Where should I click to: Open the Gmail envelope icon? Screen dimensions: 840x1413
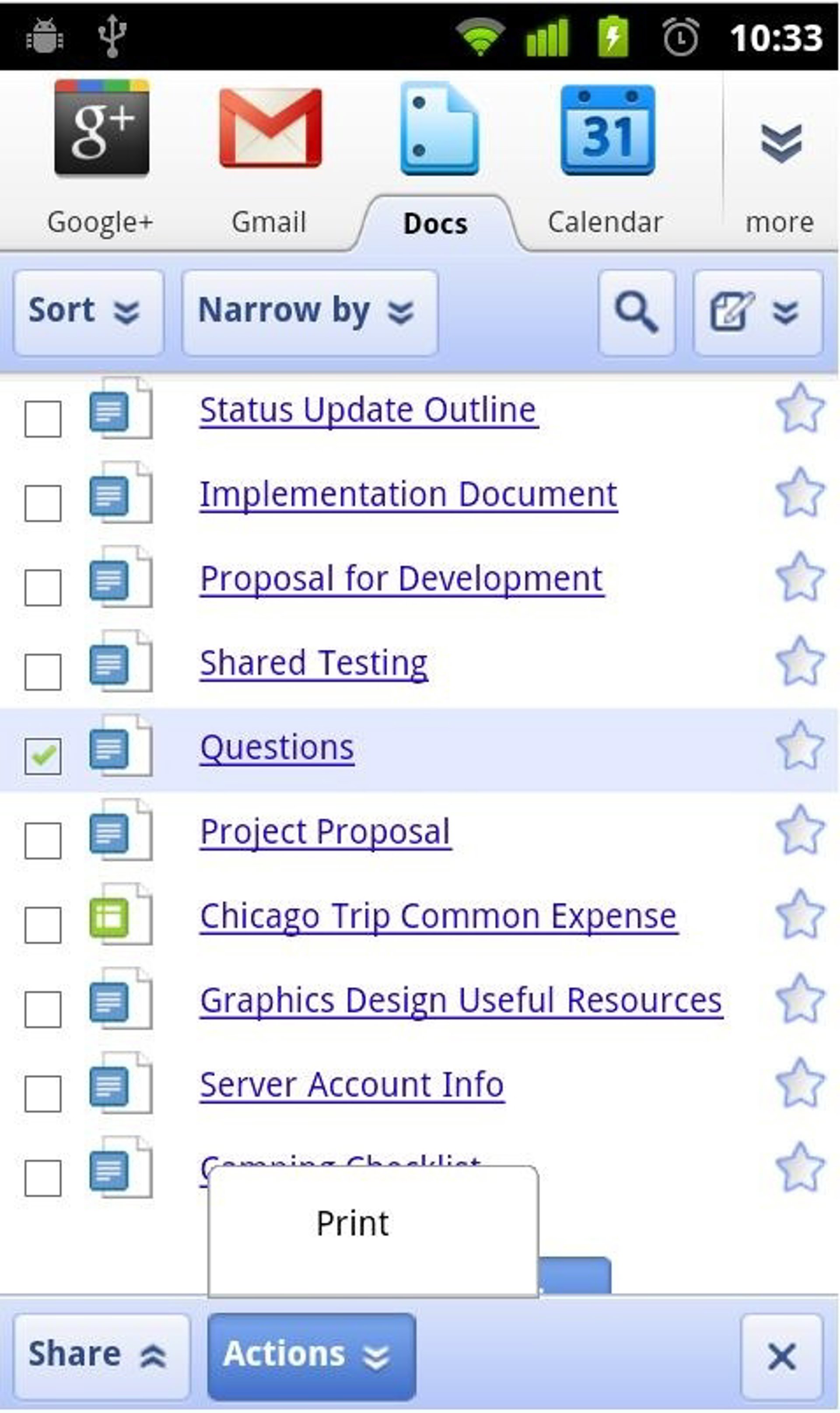pyautogui.click(x=270, y=128)
